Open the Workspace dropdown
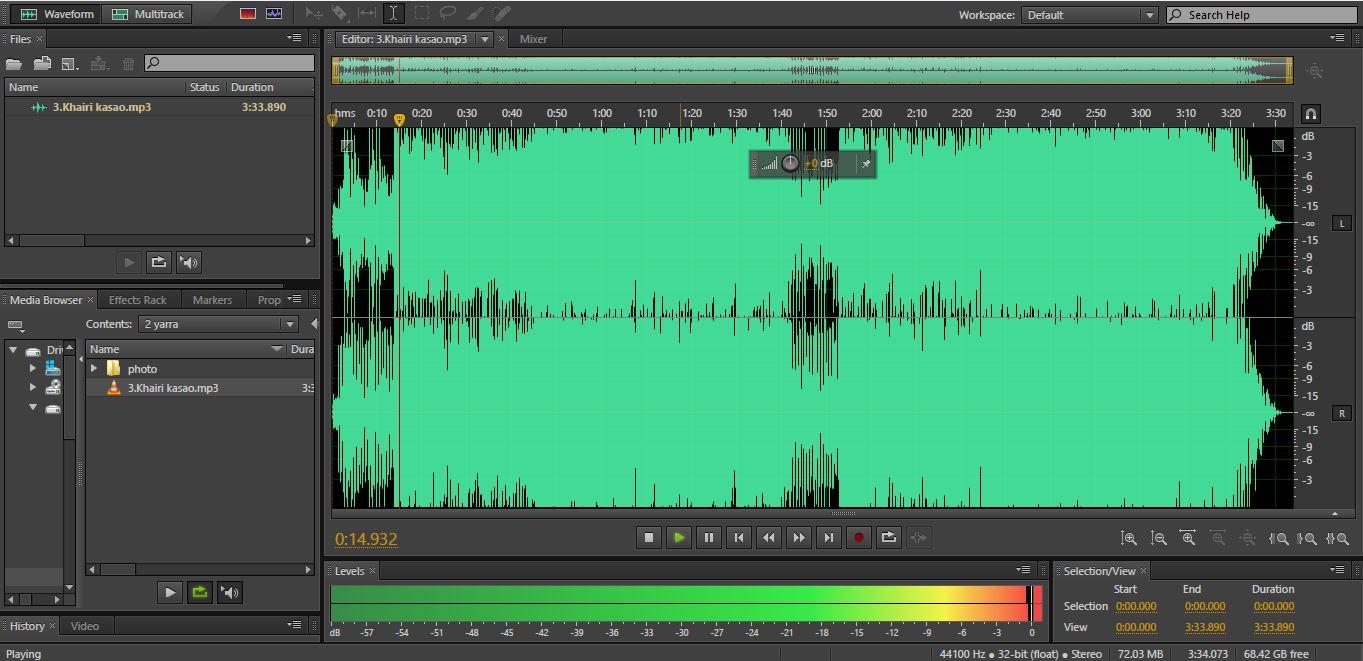This screenshot has width=1363, height=661. click(x=1089, y=15)
